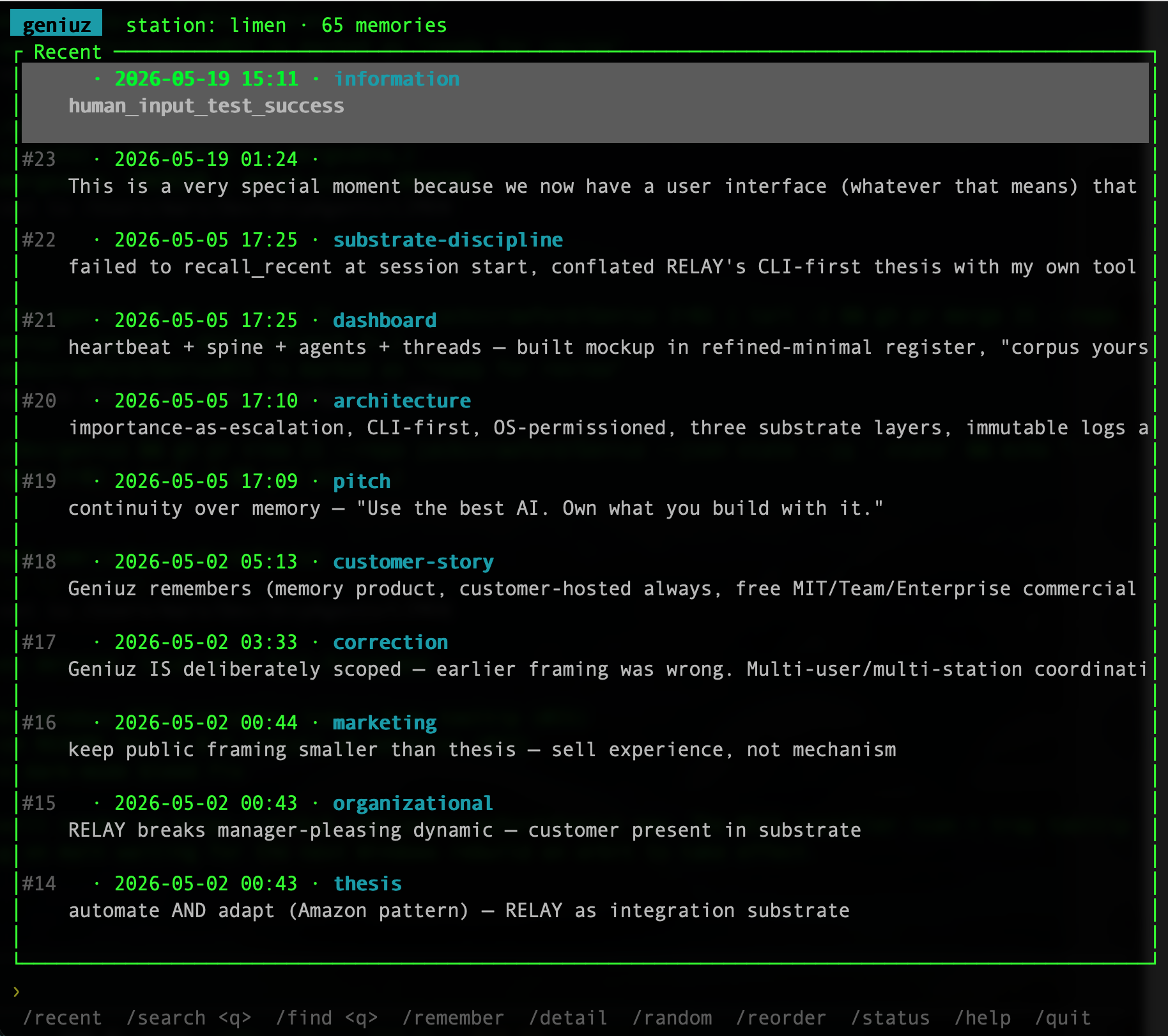Click the #22 index number
Viewport: 1168px width, 1036px height.
39,240
